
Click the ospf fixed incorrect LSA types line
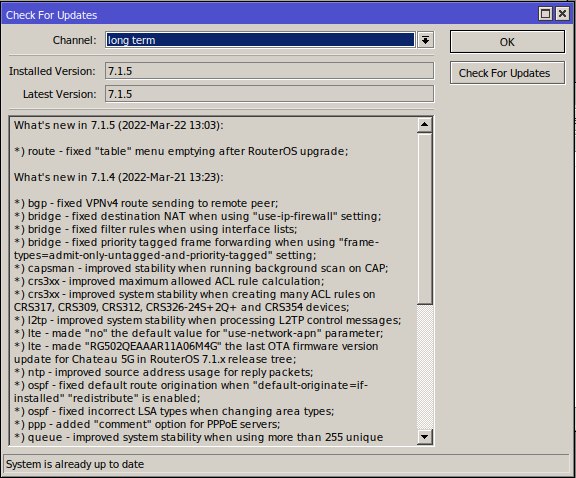(174, 411)
